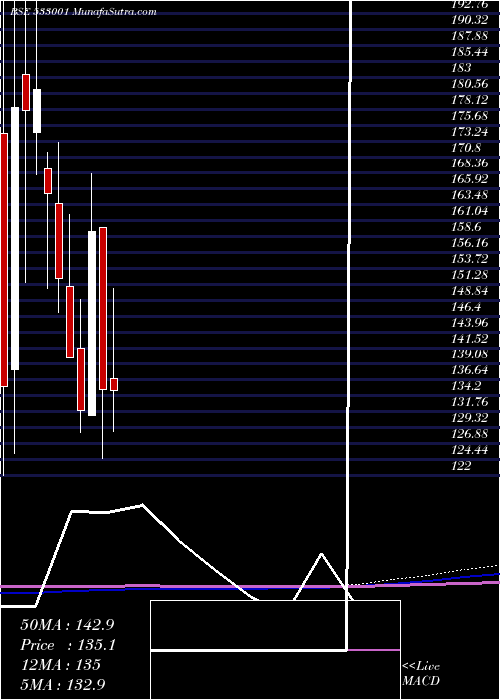This screenshot has width=500, height=700.
Task: Click the 148.84 price axis label
Action: coord(470,291)
